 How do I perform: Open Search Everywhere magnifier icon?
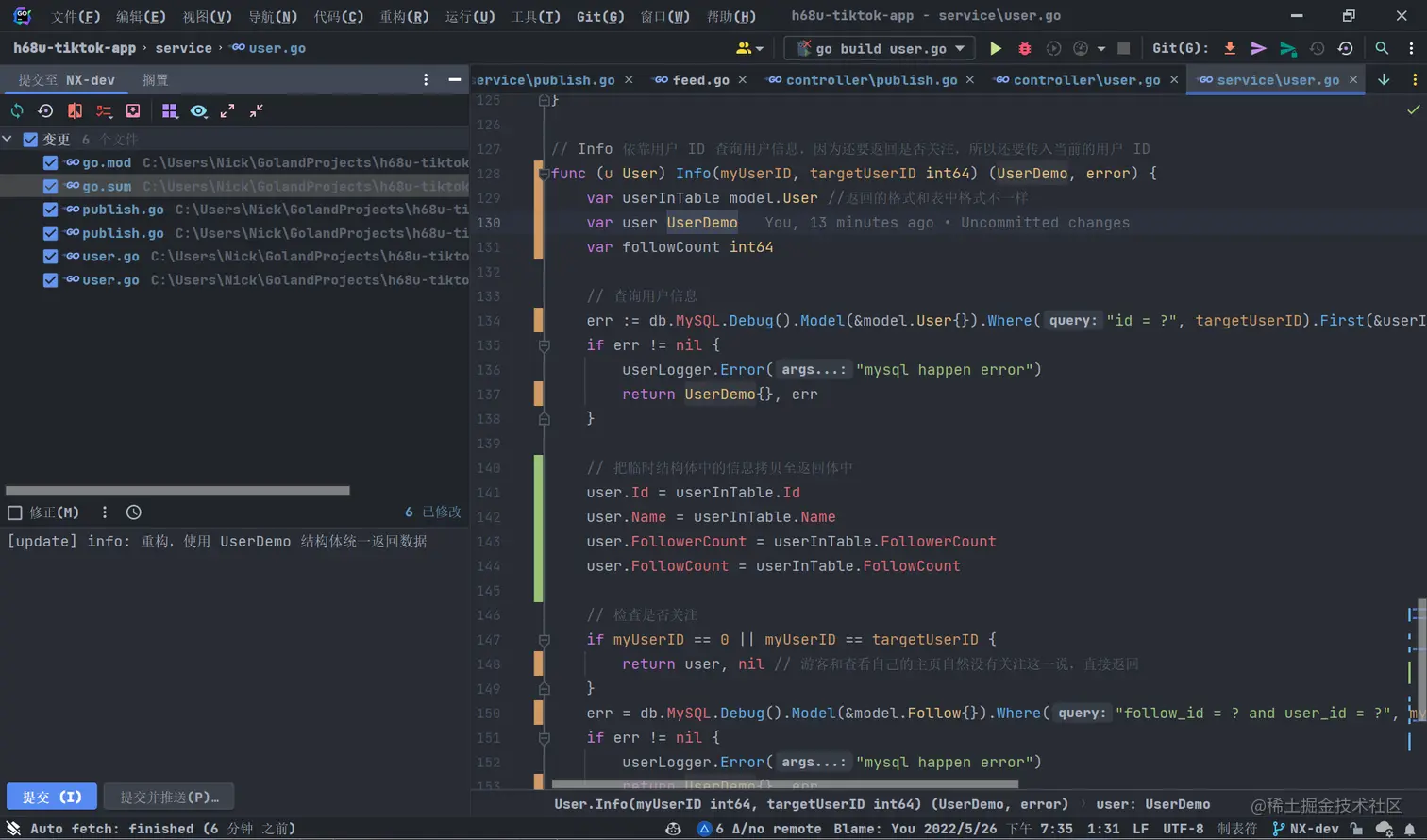(1382, 48)
